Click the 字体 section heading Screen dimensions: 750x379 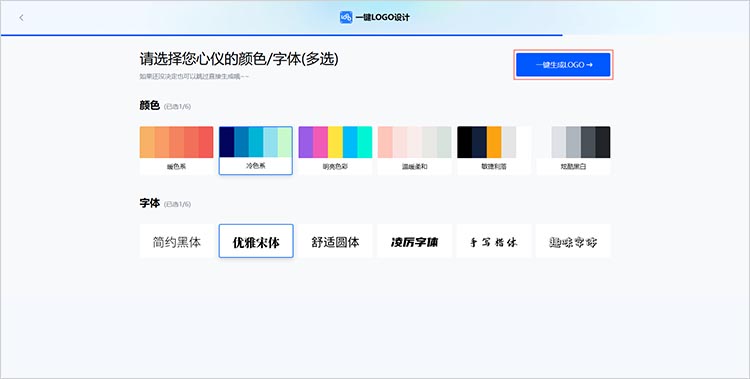pos(149,203)
